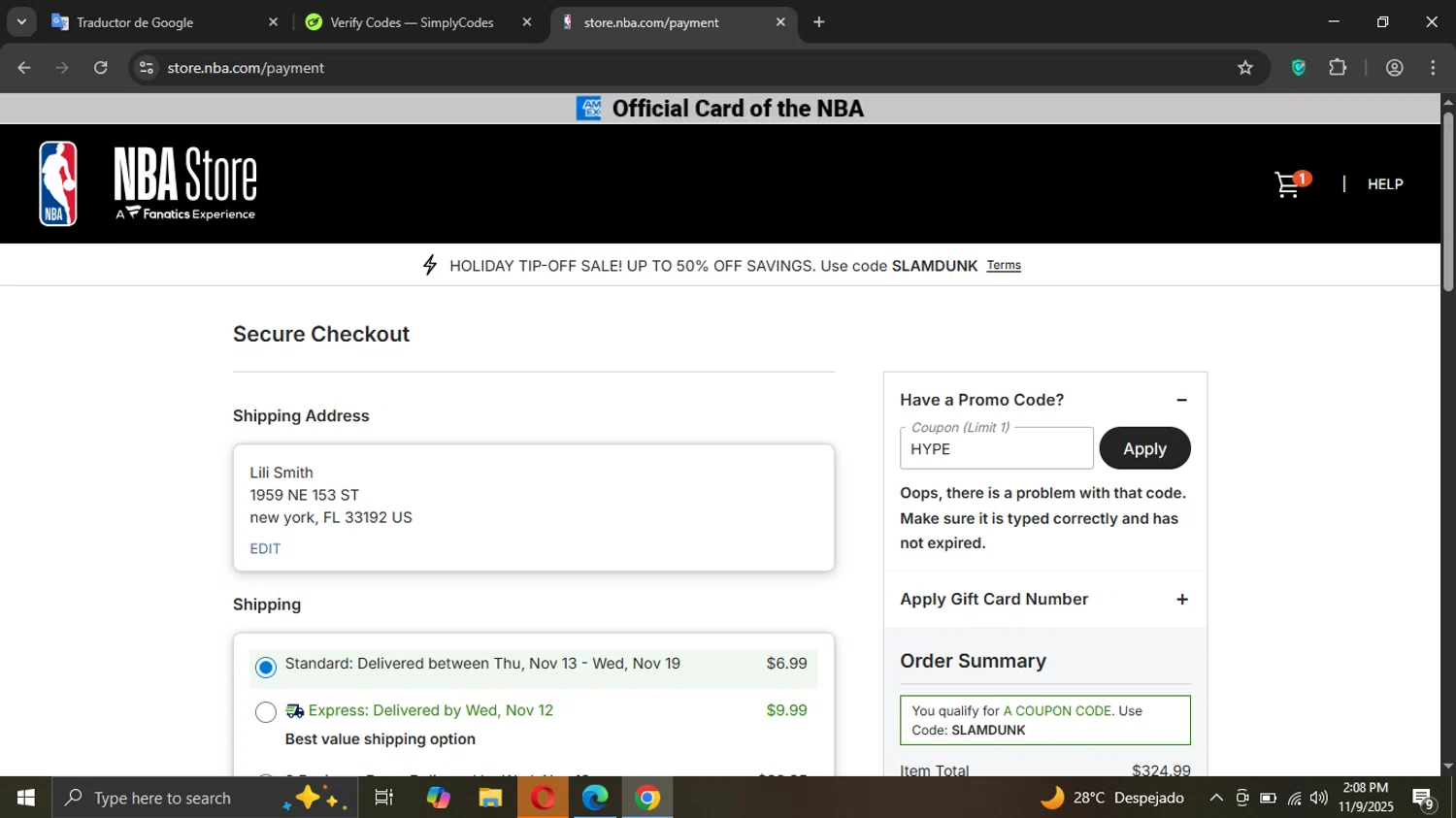Click the green shield extension icon

tap(1299, 68)
